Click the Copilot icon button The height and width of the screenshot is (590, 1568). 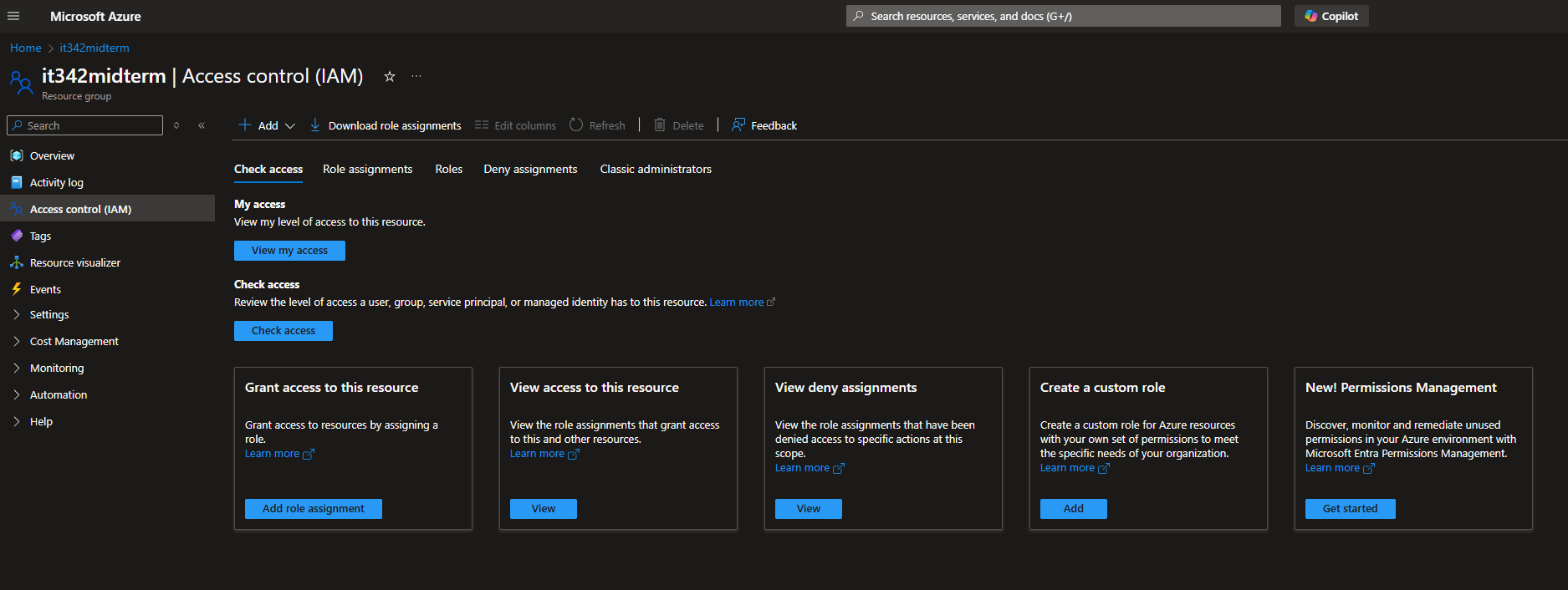[1311, 16]
